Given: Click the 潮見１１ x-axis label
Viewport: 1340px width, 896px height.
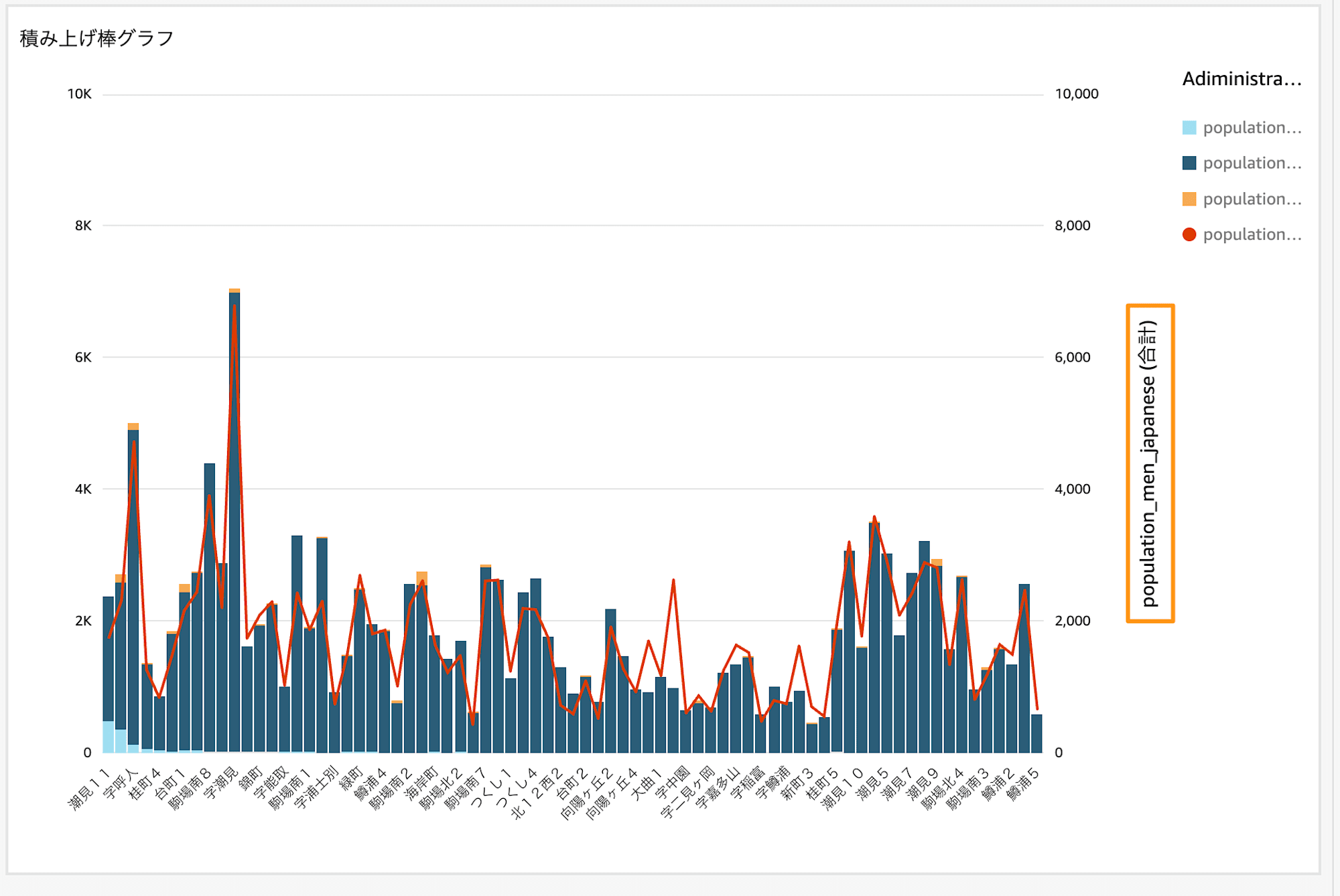Looking at the screenshot, I should pos(89,790).
